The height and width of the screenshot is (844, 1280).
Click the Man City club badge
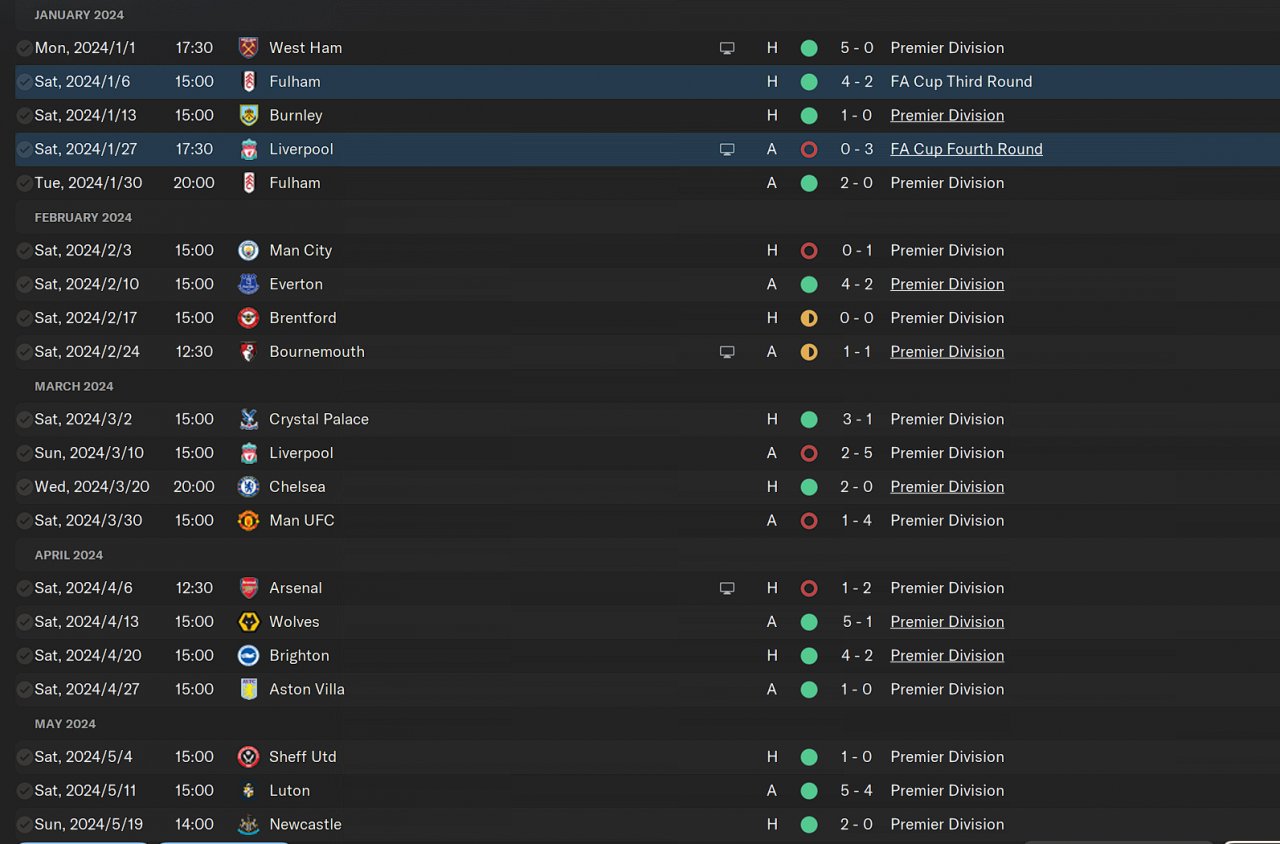coord(248,250)
